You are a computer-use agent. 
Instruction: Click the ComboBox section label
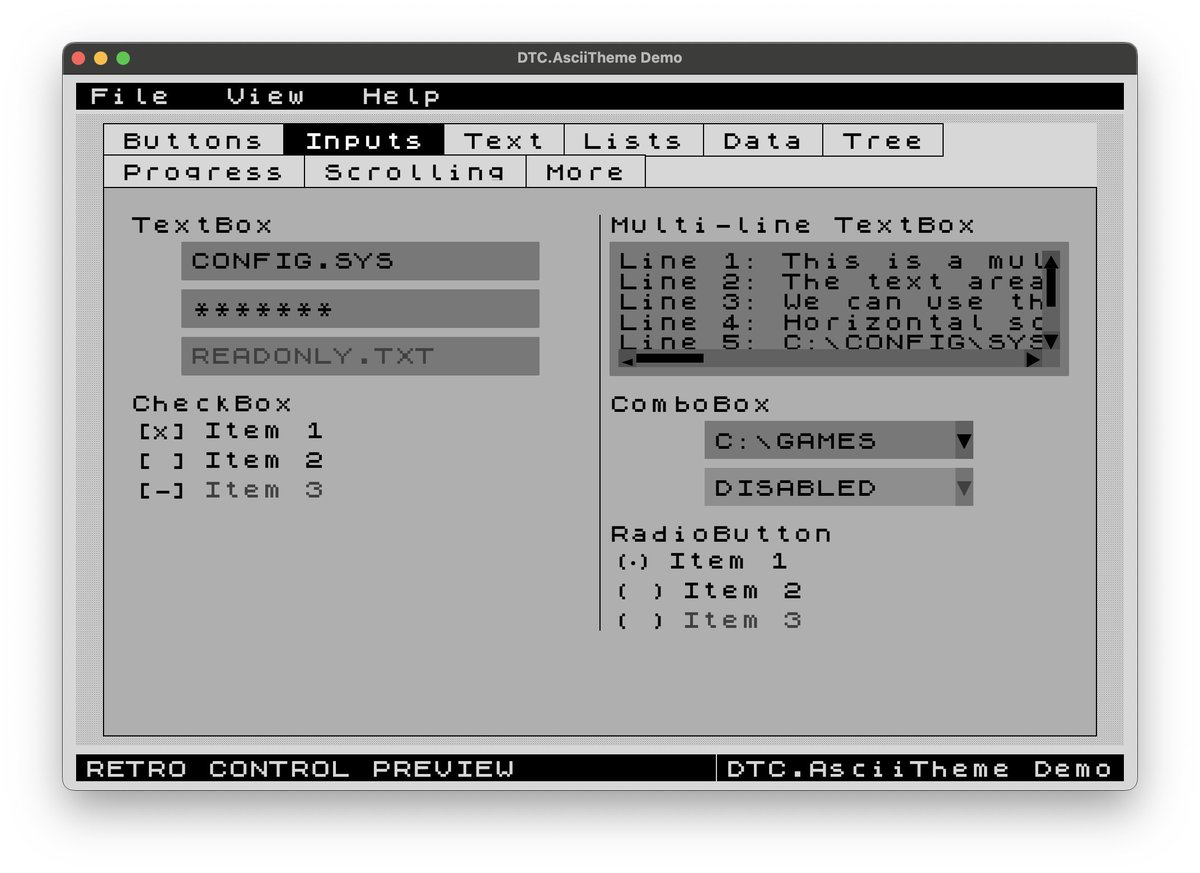690,404
